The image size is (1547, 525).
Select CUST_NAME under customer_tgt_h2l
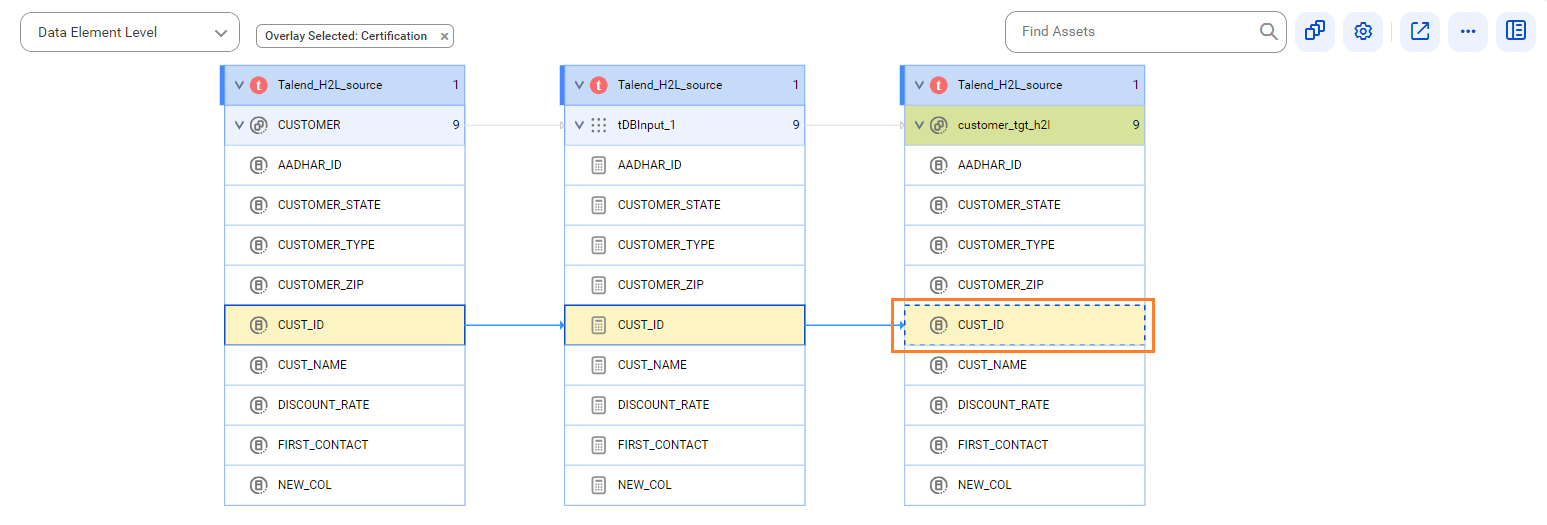click(x=1025, y=365)
